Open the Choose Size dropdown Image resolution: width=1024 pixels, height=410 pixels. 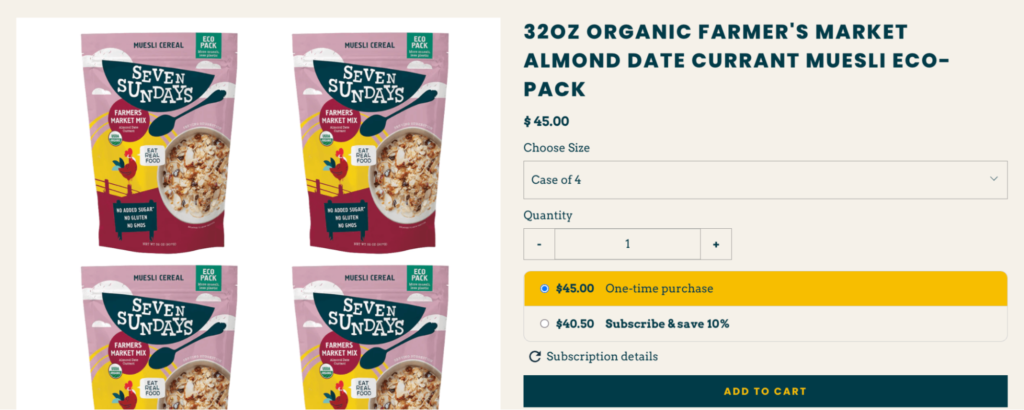(764, 179)
